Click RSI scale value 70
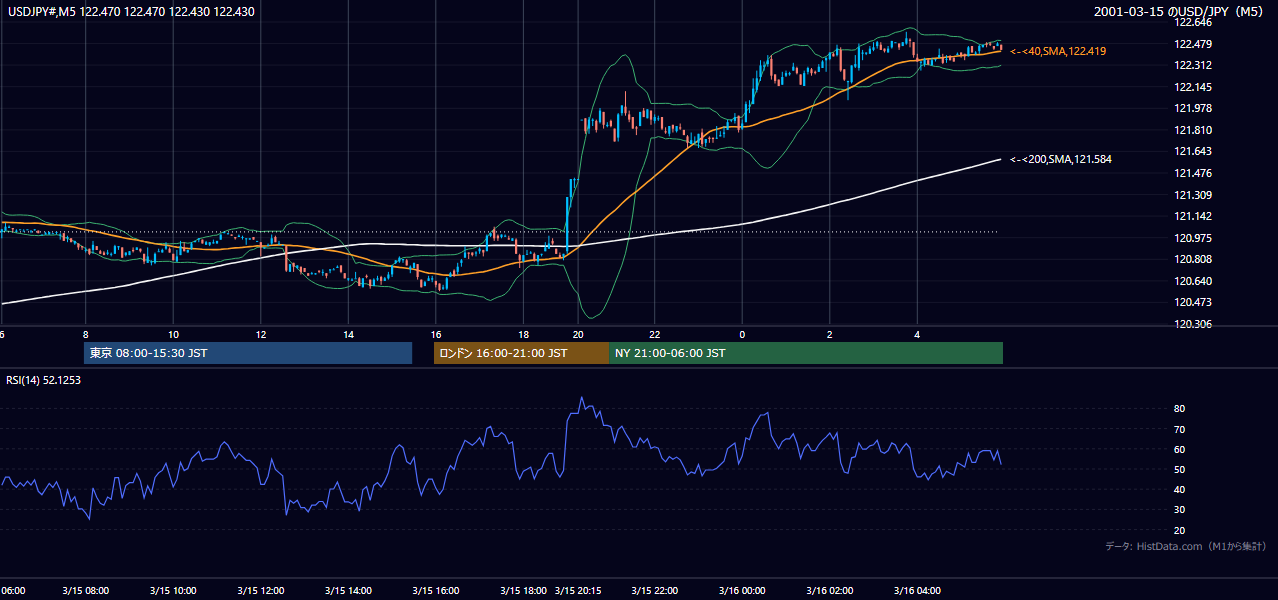The height and width of the screenshot is (600, 1278). point(1180,429)
